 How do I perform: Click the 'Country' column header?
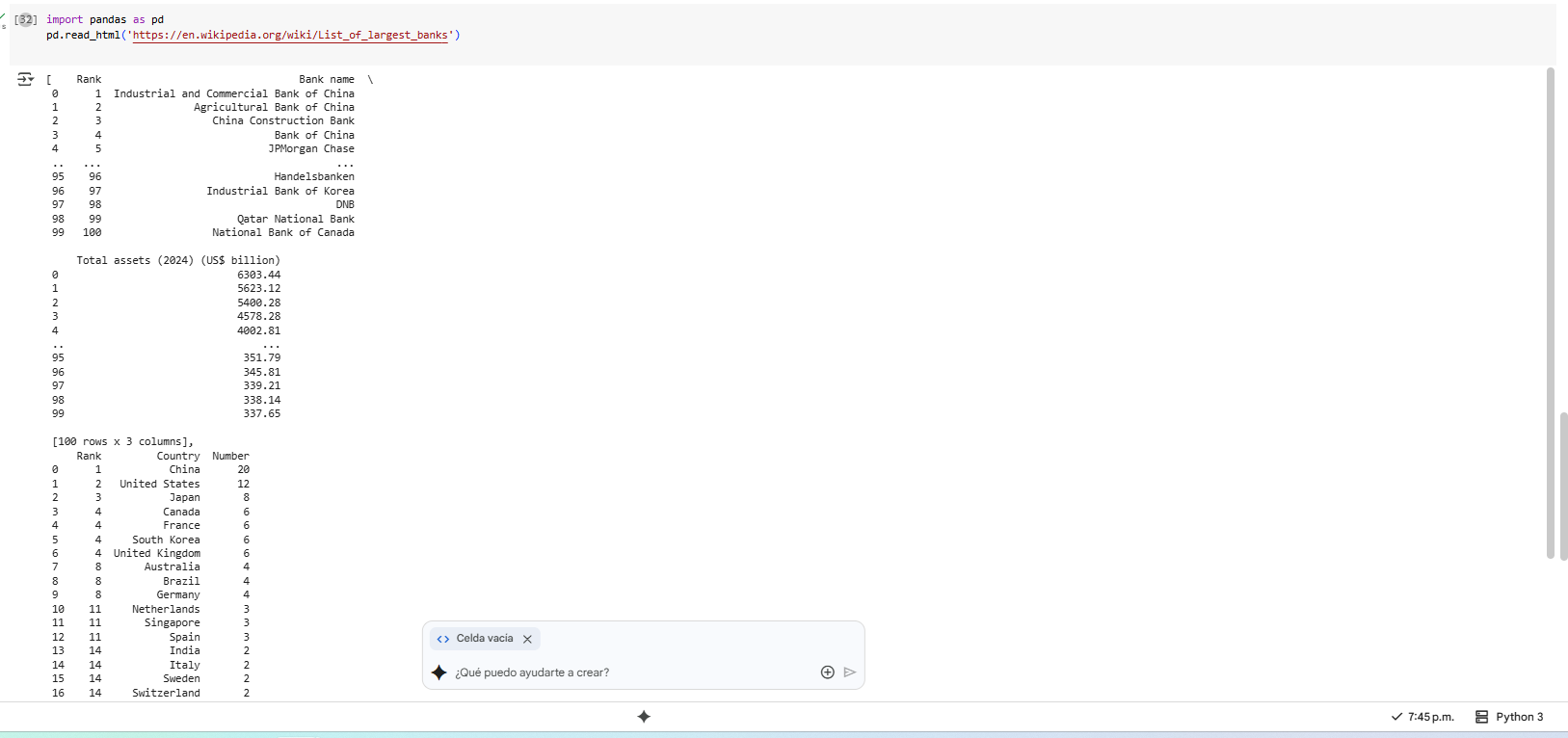178,456
